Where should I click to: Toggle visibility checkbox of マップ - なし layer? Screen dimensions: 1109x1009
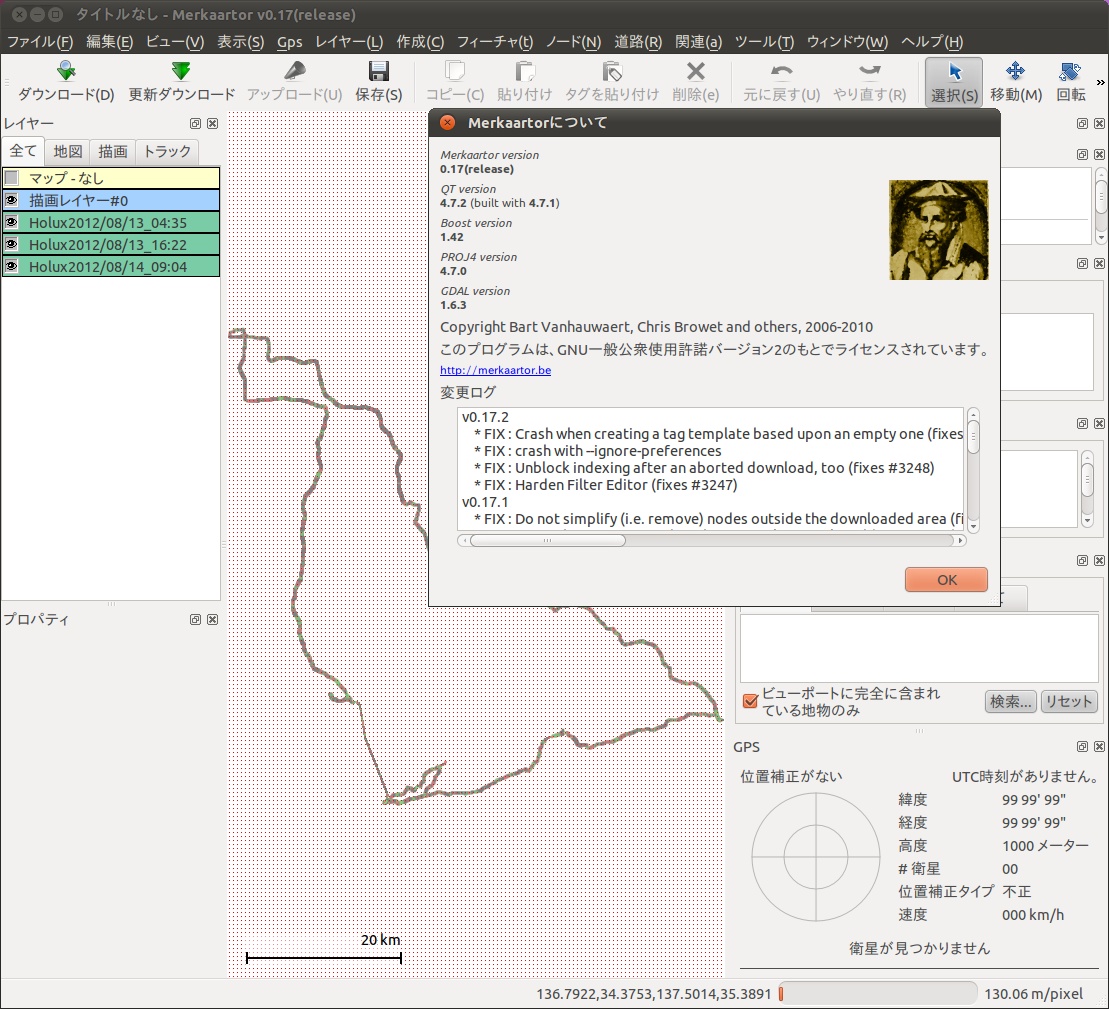click(11, 177)
